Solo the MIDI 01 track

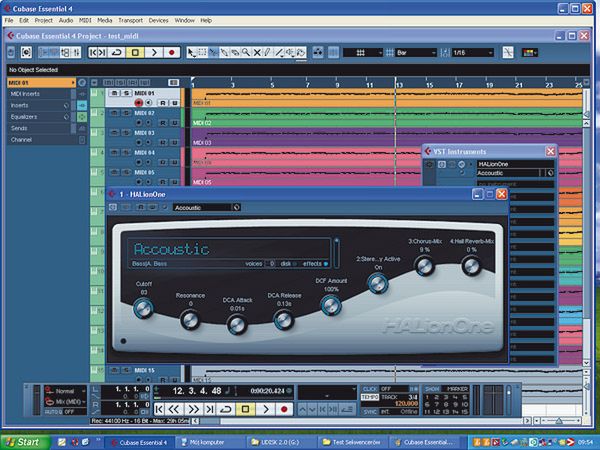pyautogui.click(x=125, y=93)
